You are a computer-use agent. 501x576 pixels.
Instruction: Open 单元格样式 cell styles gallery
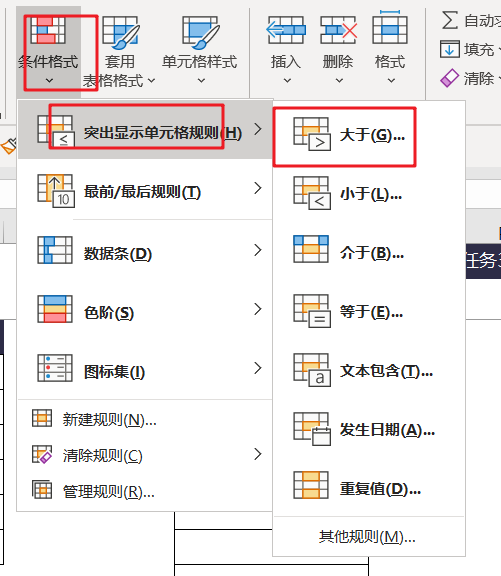coord(200,51)
